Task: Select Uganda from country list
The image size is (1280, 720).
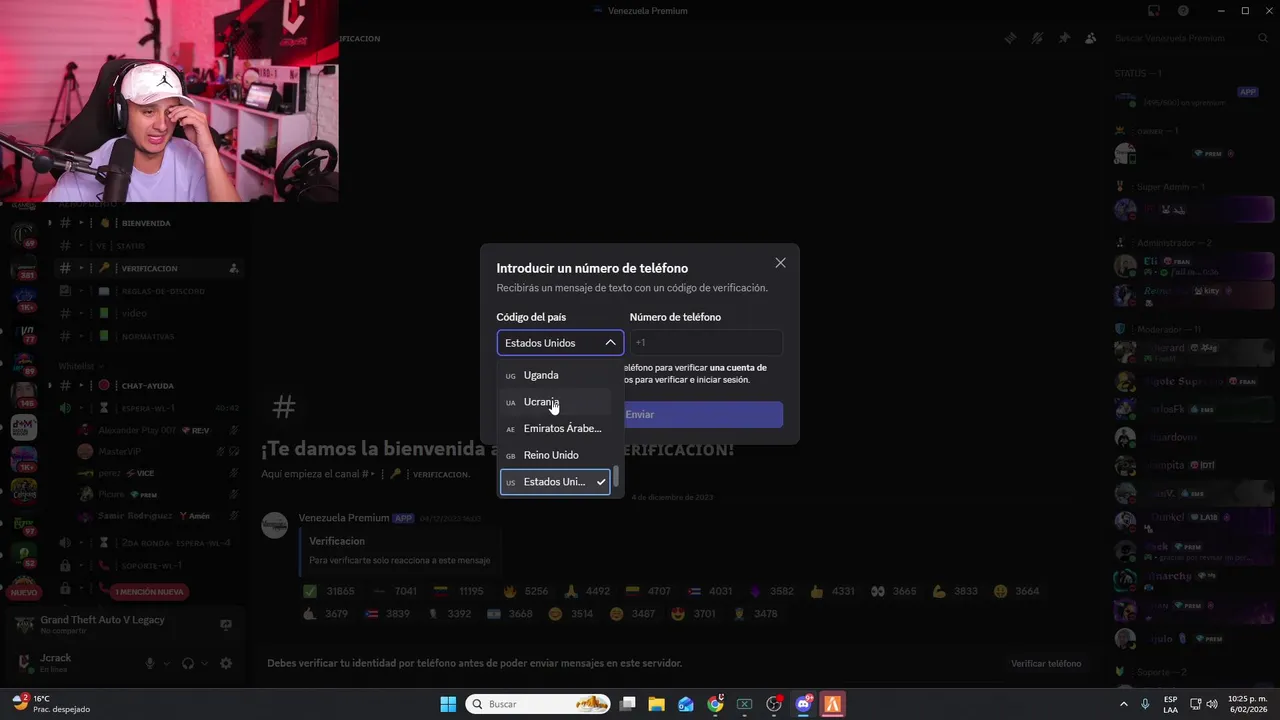Action: point(555,375)
